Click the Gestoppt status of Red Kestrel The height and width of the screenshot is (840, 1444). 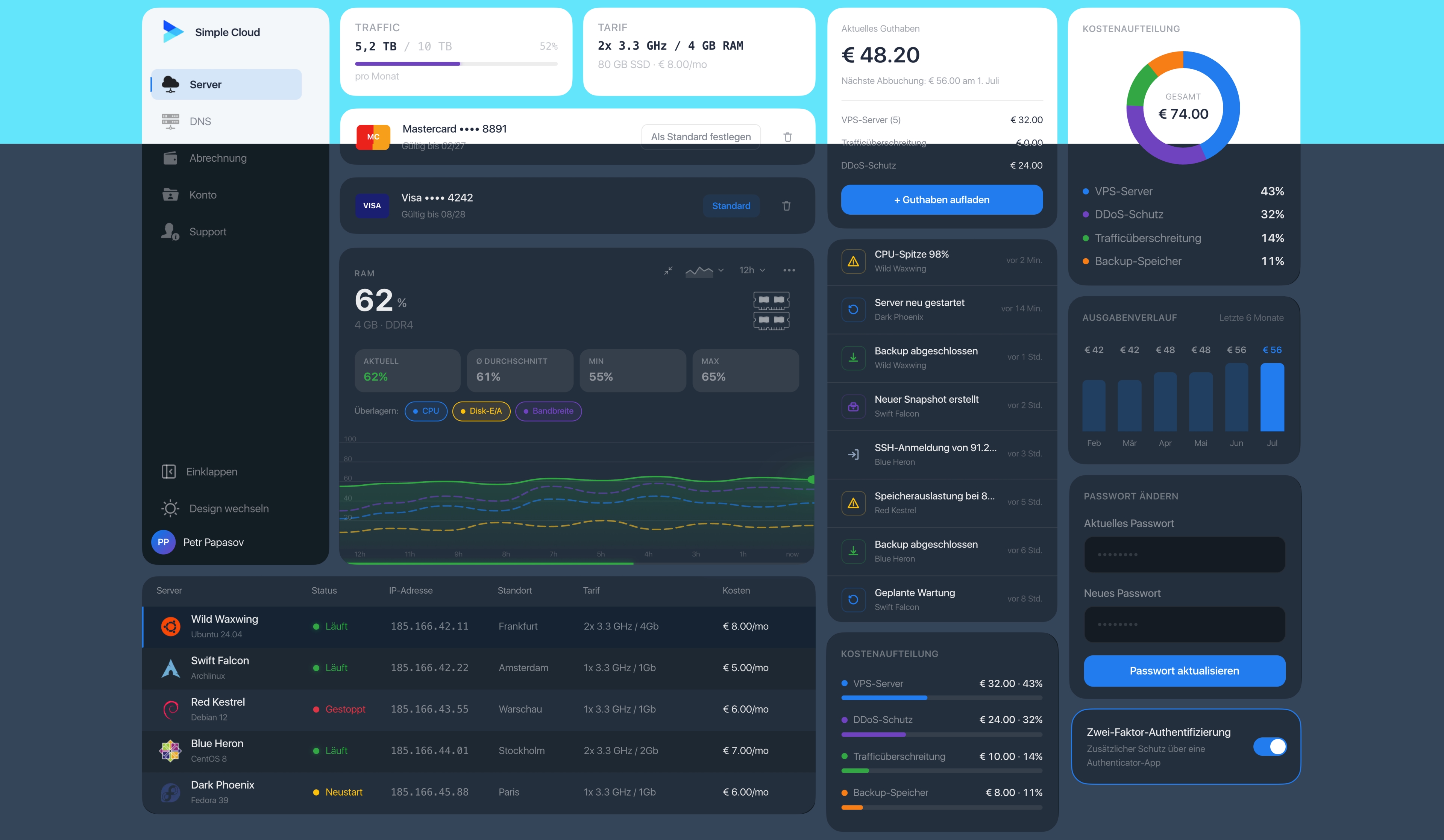coord(339,710)
